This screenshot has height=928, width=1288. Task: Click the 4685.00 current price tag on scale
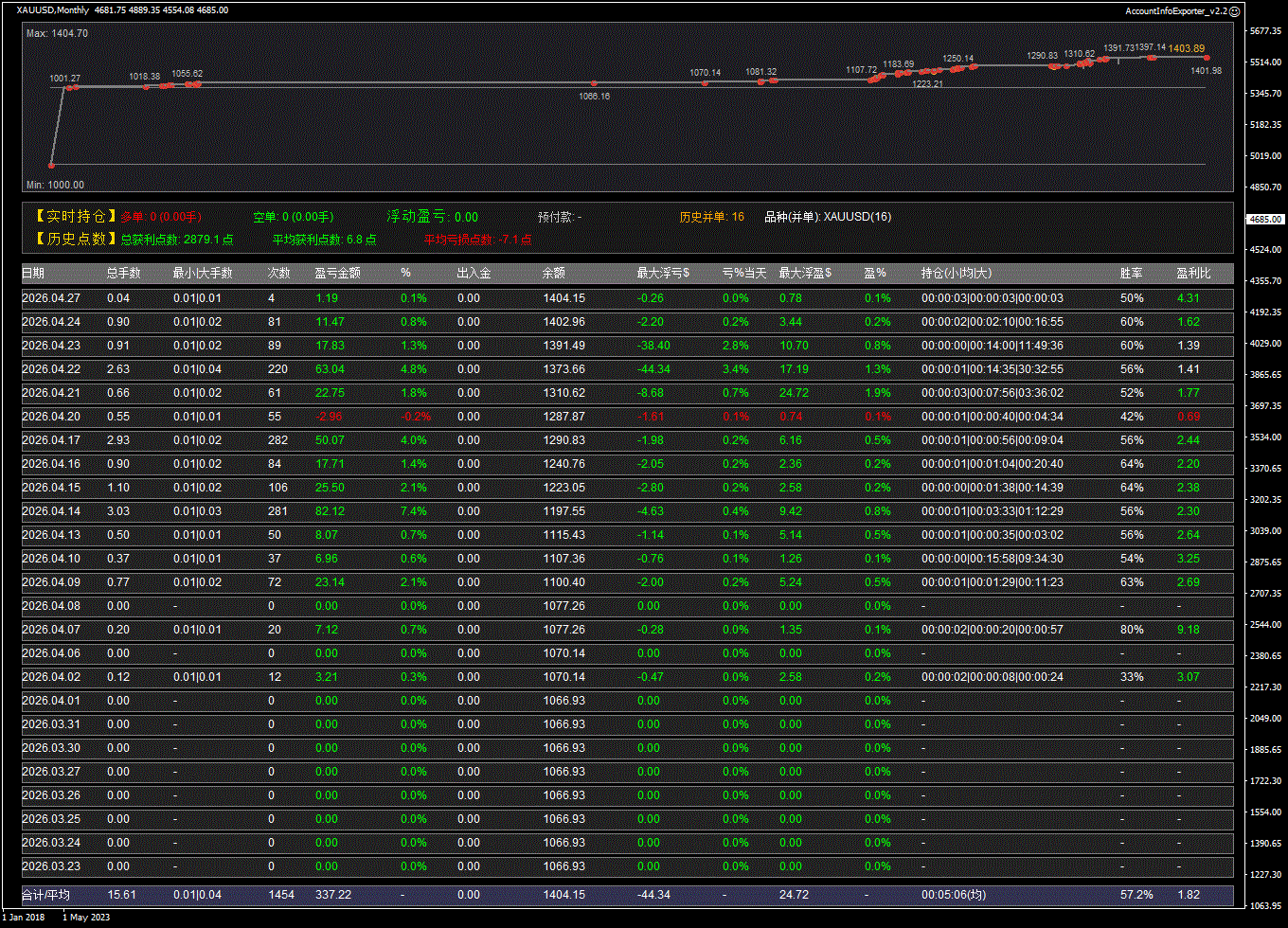tap(1265, 219)
